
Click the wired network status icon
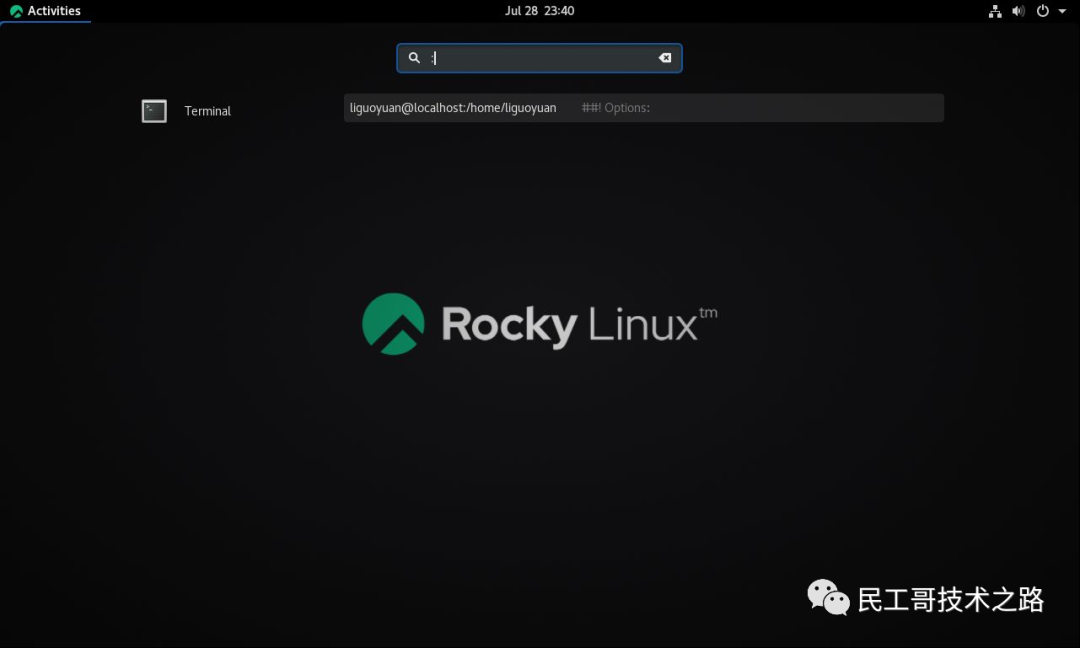[x=995, y=11]
